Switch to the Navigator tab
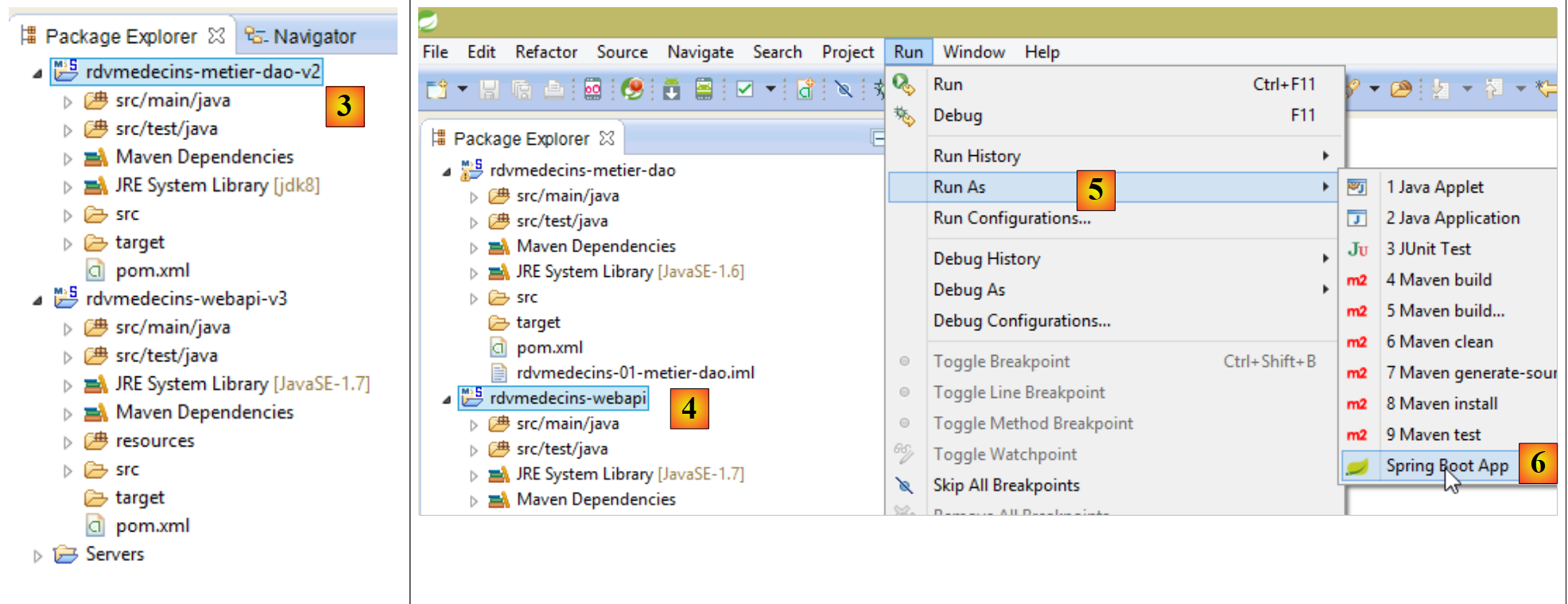The height and width of the screenshot is (604, 1568). [313, 37]
